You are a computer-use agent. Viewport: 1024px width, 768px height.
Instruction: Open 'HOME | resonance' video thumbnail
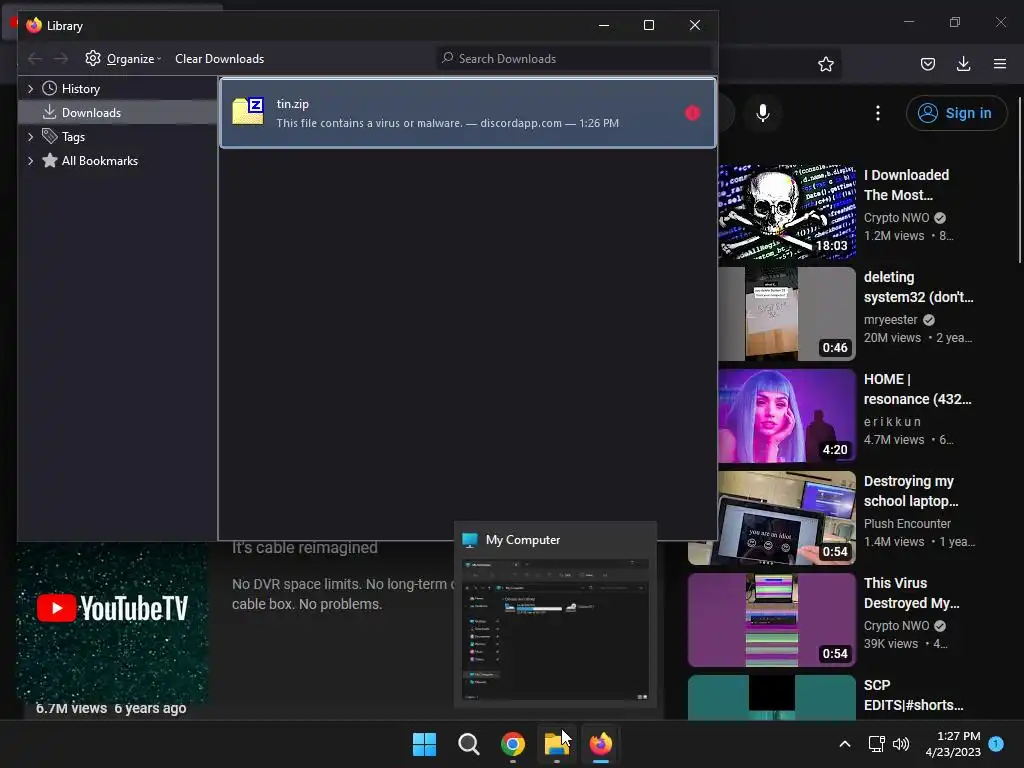[x=787, y=415]
